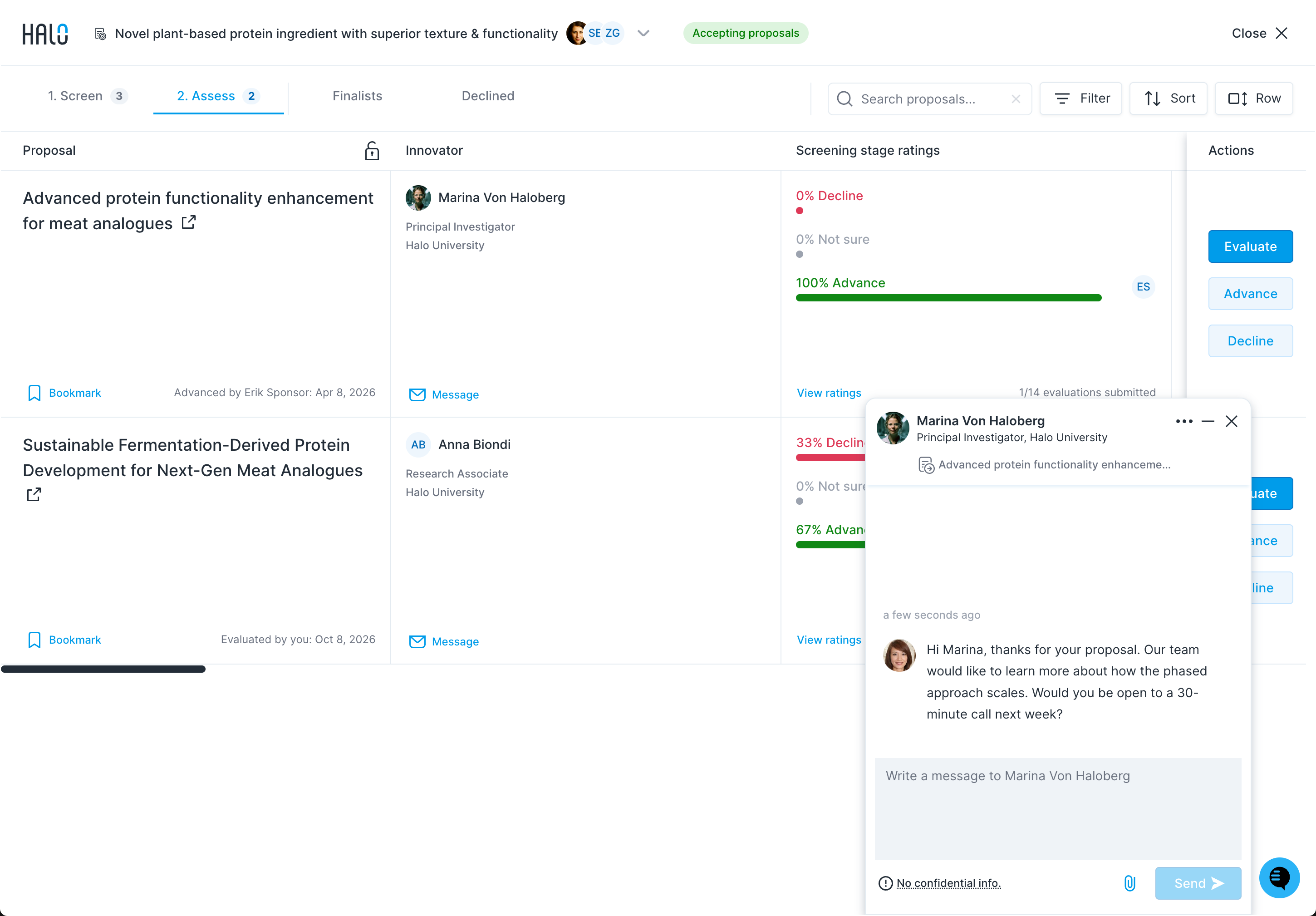Click the HALO logo
The image size is (1316, 916).
pos(45,34)
